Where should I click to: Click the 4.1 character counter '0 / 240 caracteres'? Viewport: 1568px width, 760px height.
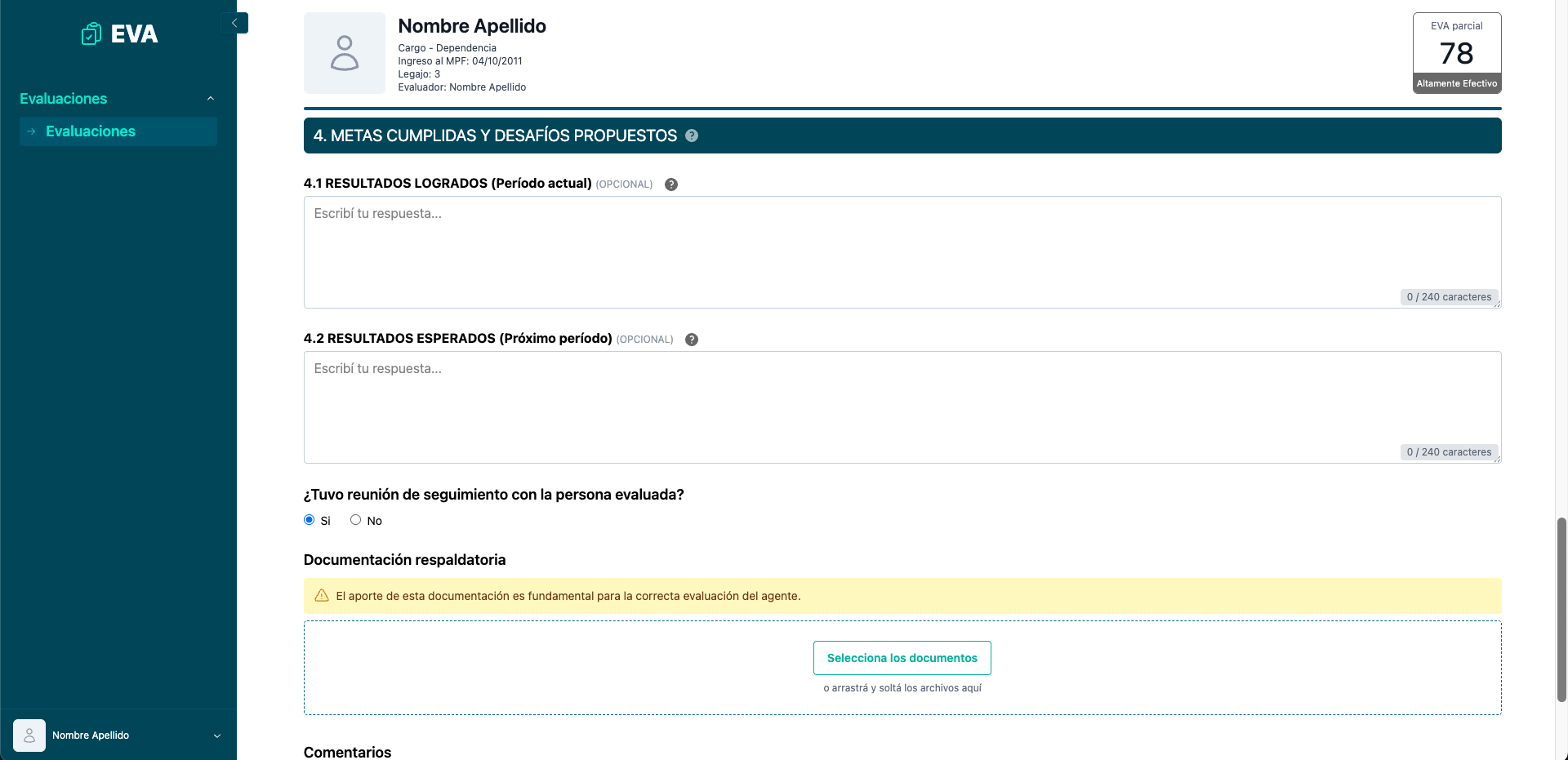[x=1449, y=297]
